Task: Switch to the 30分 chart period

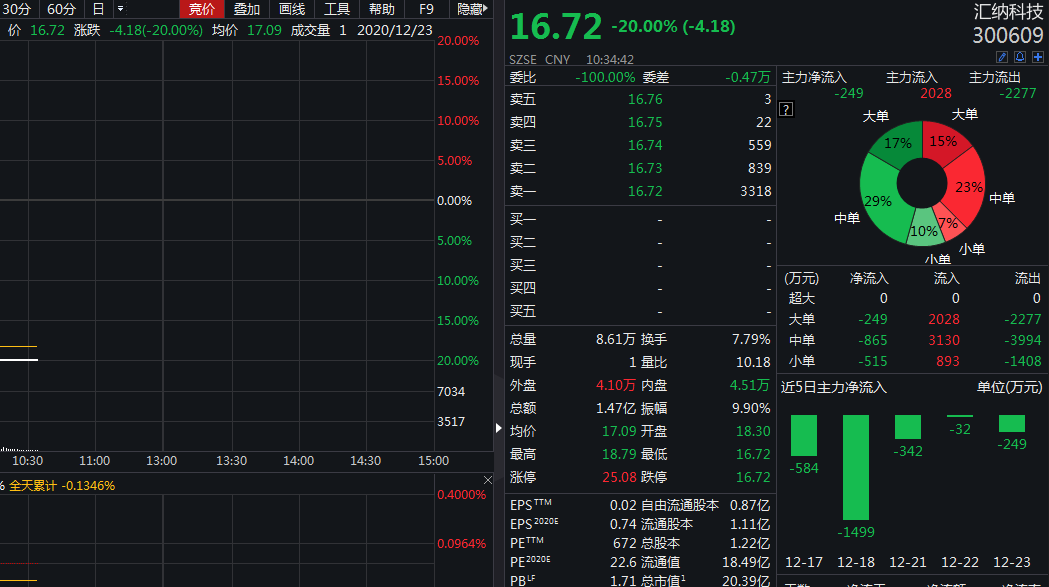Action: [17, 9]
